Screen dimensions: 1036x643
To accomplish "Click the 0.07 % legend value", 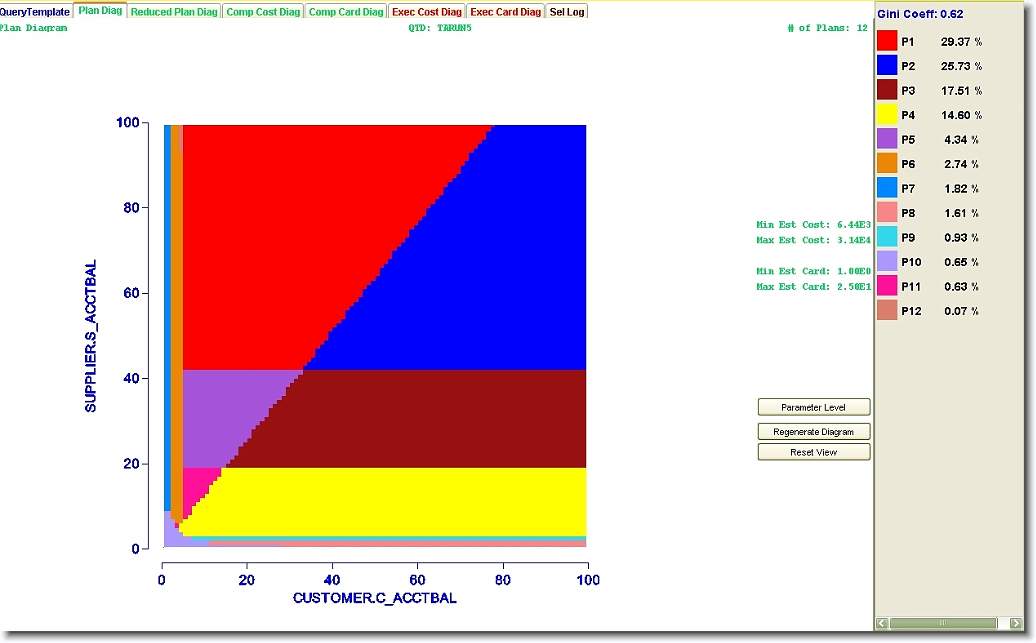I will pyautogui.click(x=961, y=311).
